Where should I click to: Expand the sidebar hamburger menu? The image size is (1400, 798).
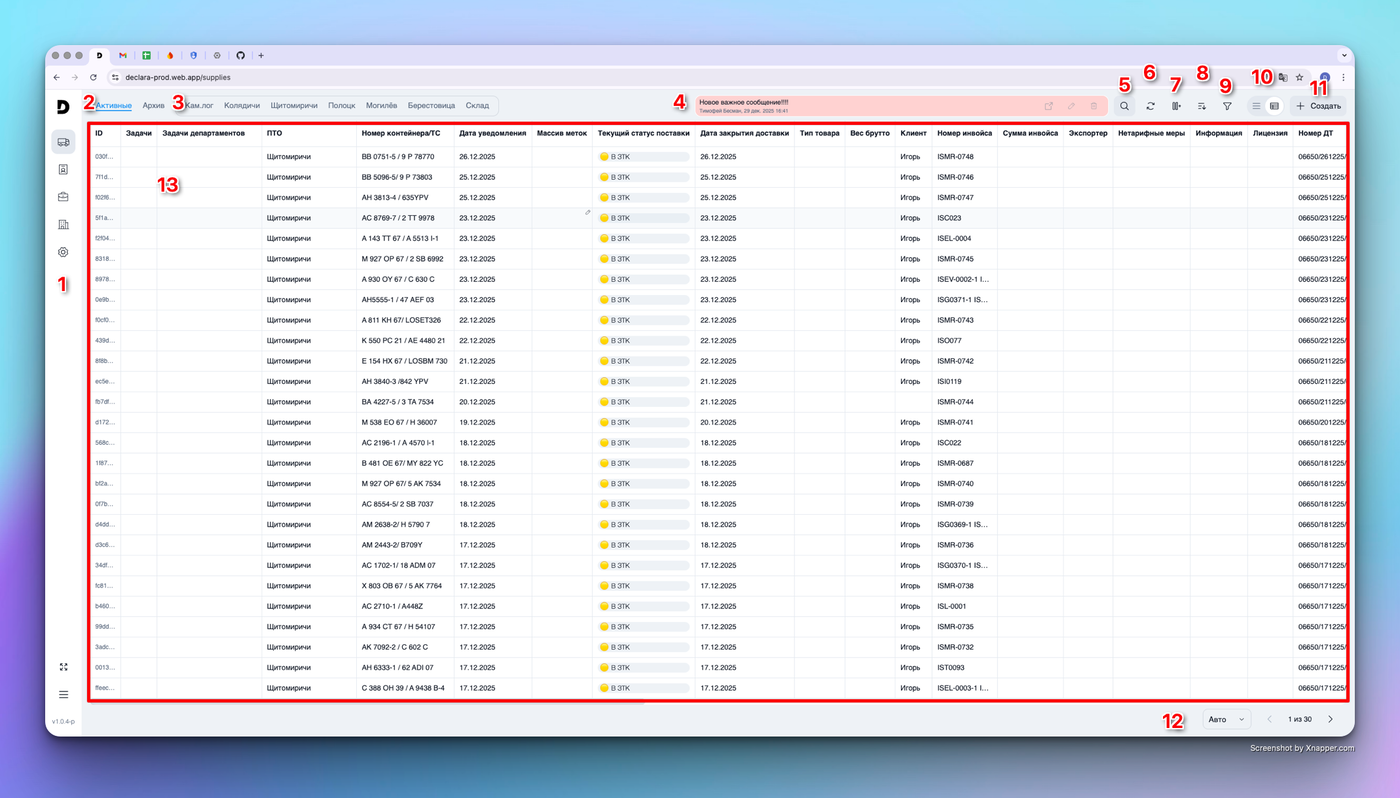click(x=63, y=695)
